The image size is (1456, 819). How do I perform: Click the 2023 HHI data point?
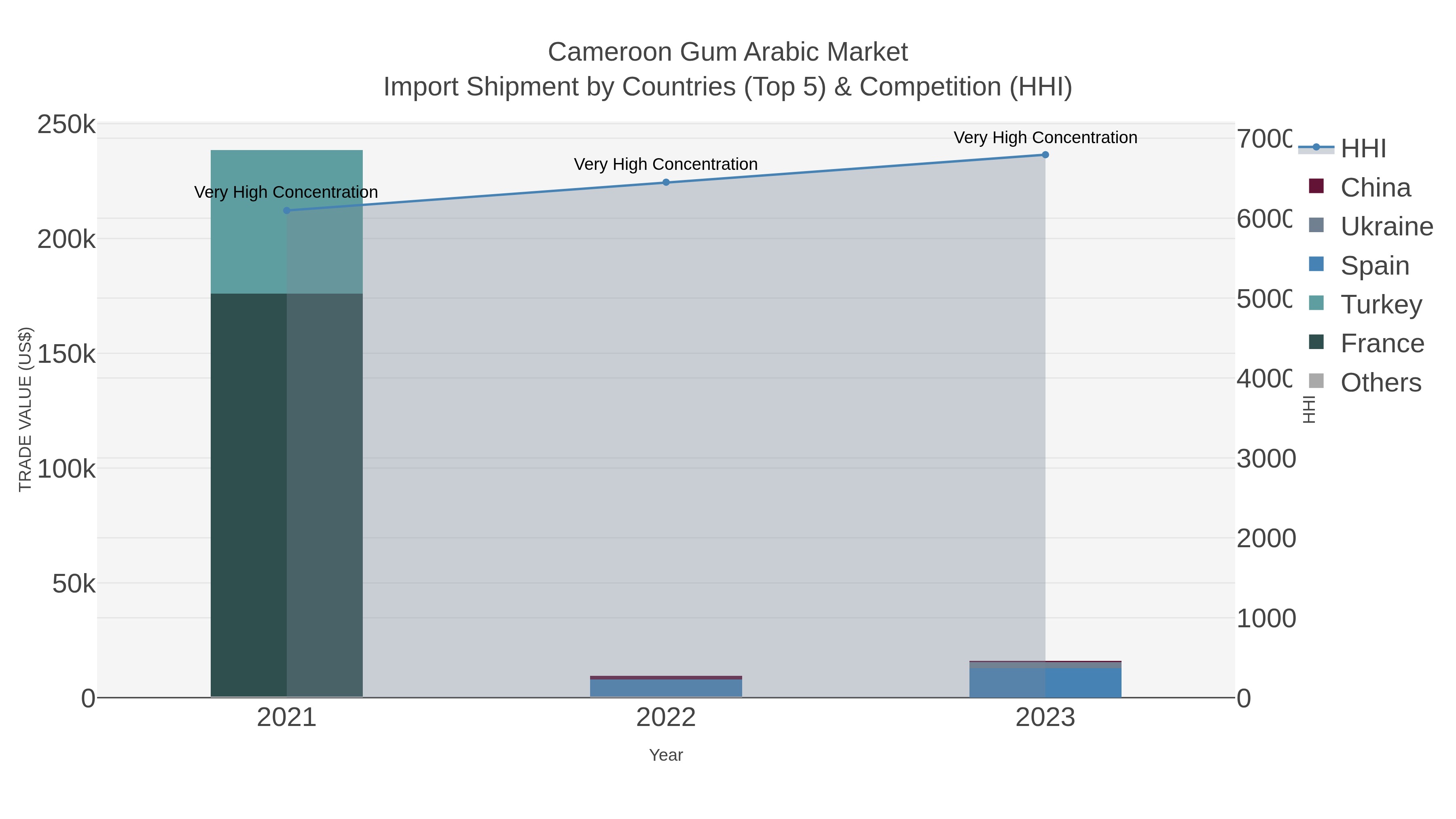coord(1045,154)
